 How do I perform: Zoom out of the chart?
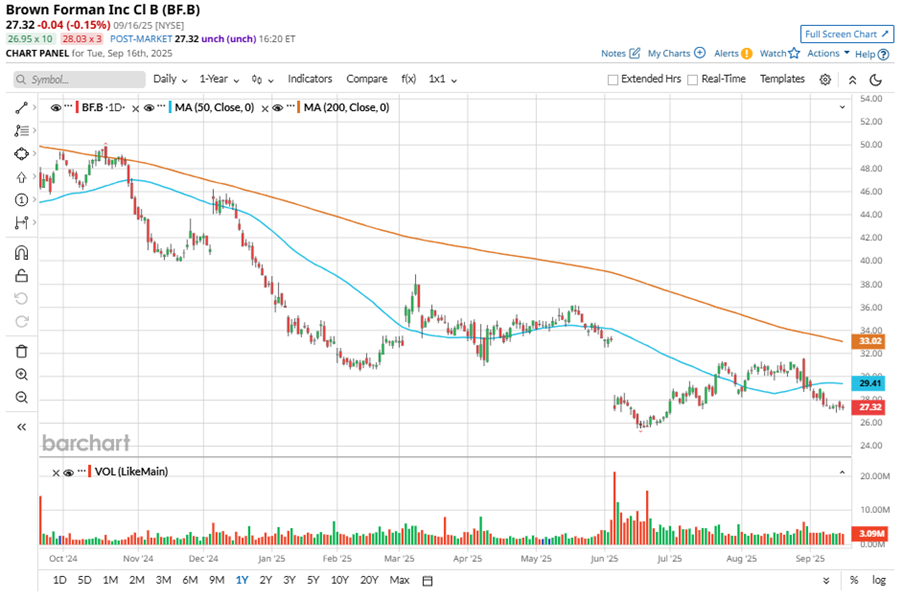point(21,397)
